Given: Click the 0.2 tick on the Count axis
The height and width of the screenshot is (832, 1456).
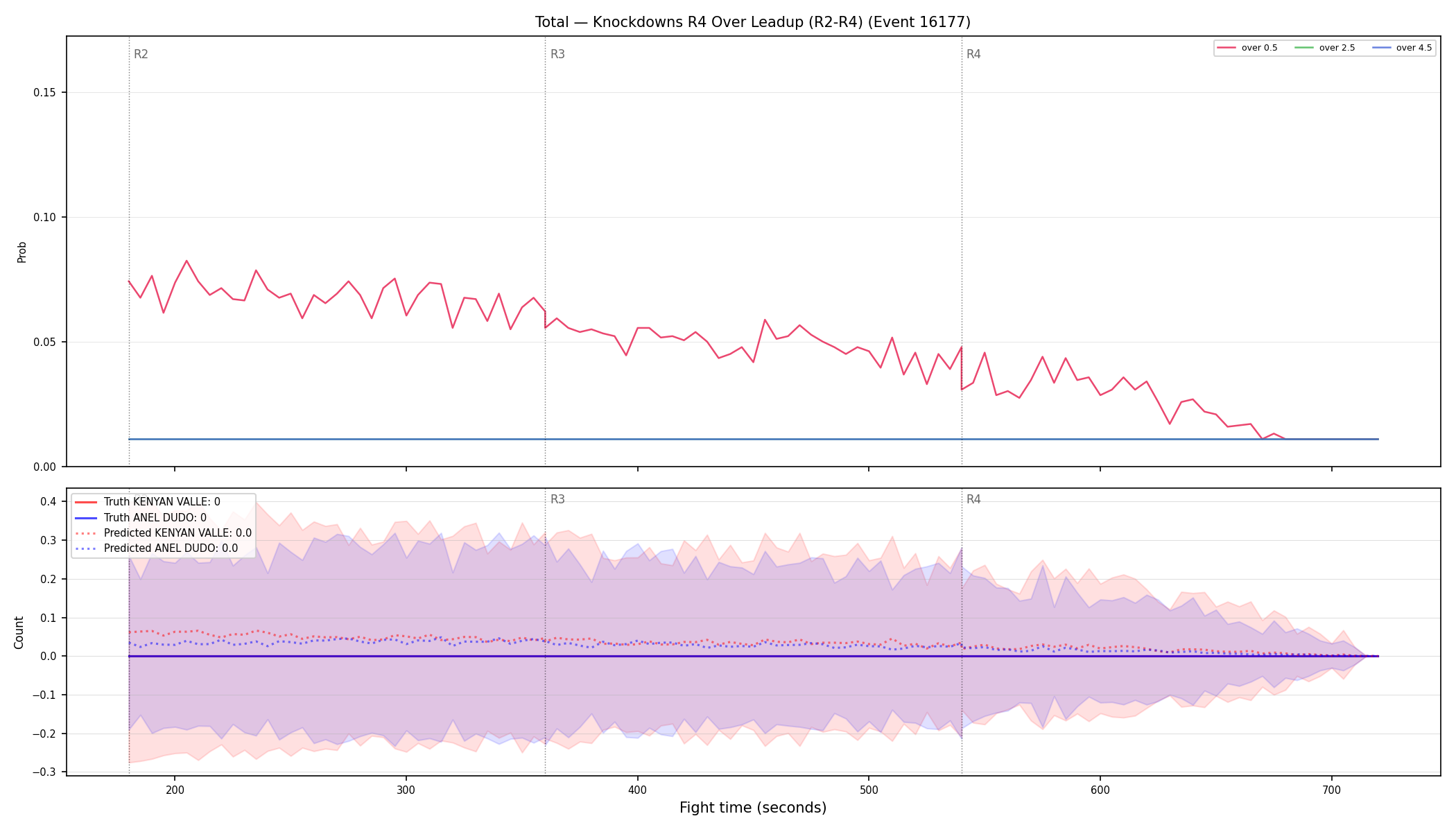Looking at the screenshot, I should pyautogui.click(x=49, y=580).
